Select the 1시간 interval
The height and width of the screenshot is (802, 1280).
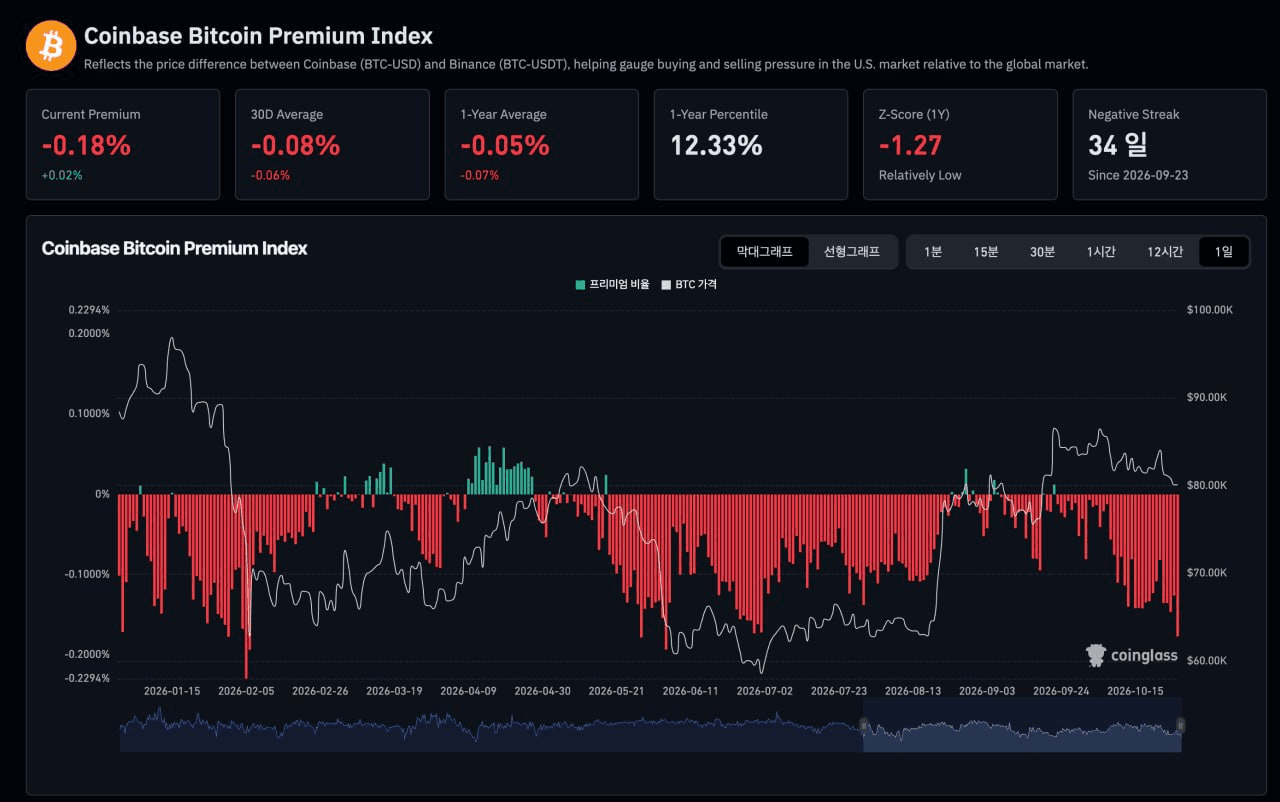1101,252
